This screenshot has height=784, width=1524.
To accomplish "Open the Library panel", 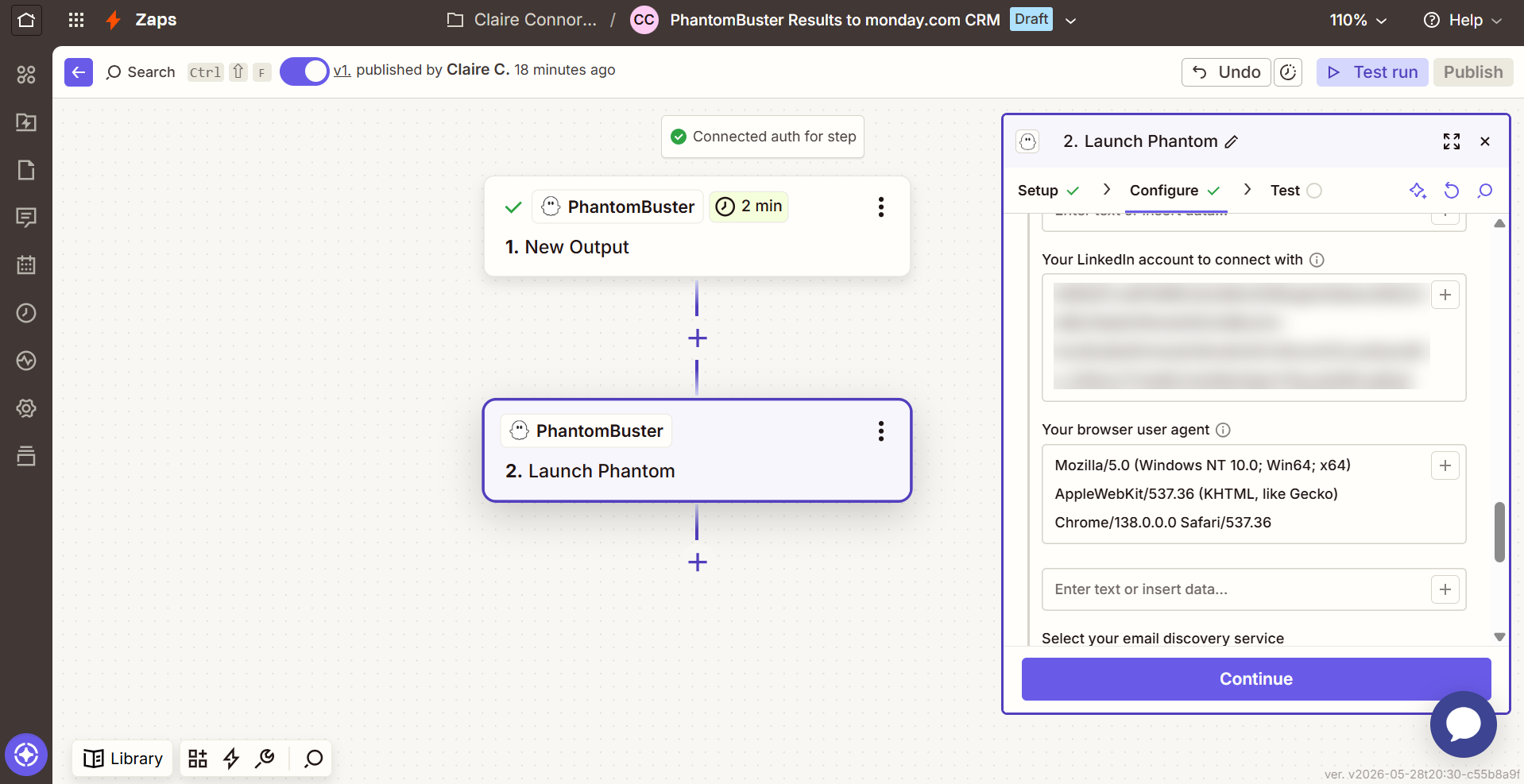I will pyautogui.click(x=123, y=759).
